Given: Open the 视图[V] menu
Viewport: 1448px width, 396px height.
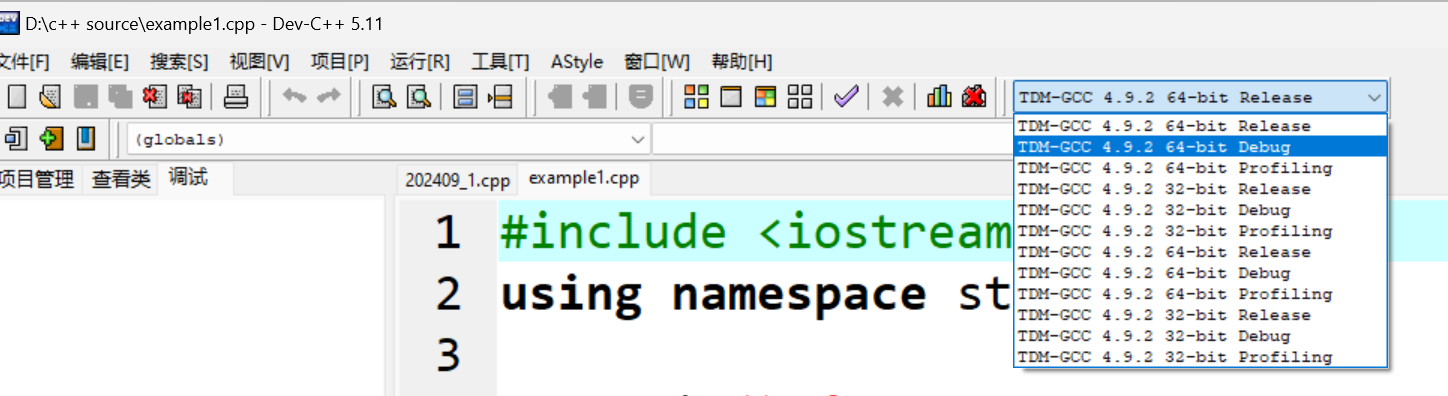Looking at the screenshot, I should pyautogui.click(x=260, y=61).
